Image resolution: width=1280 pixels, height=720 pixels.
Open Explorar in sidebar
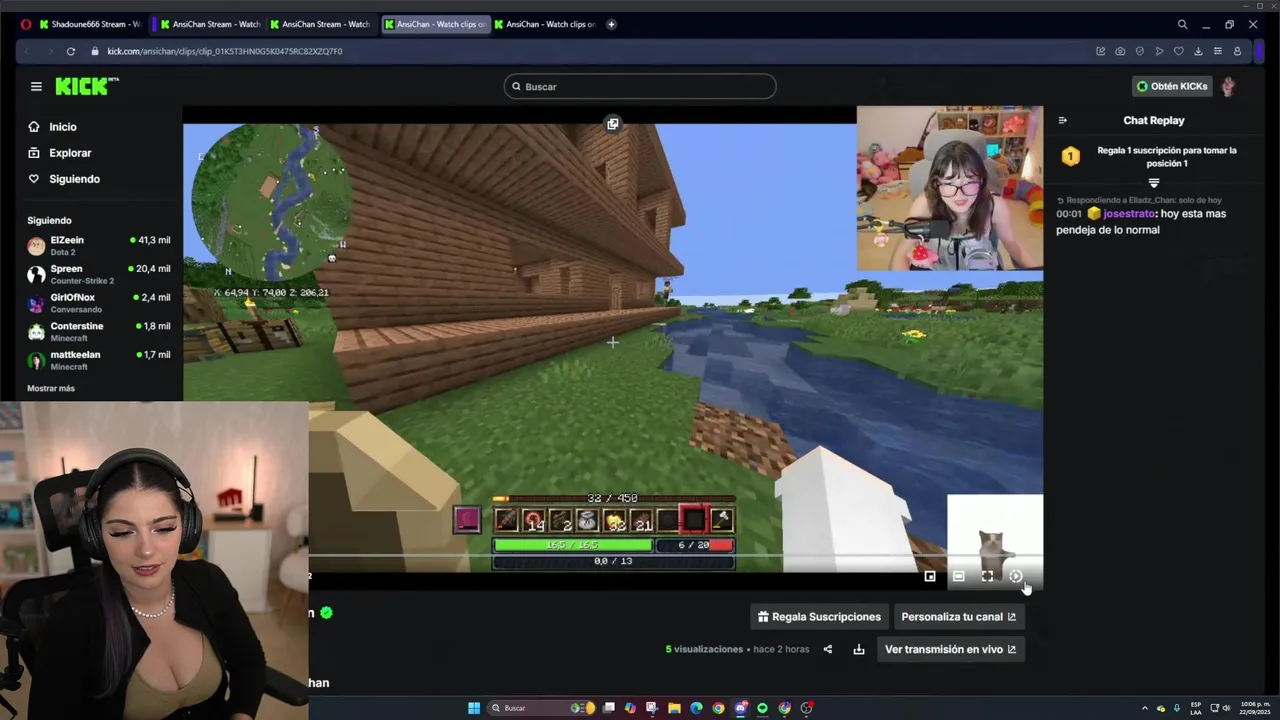click(x=59, y=153)
